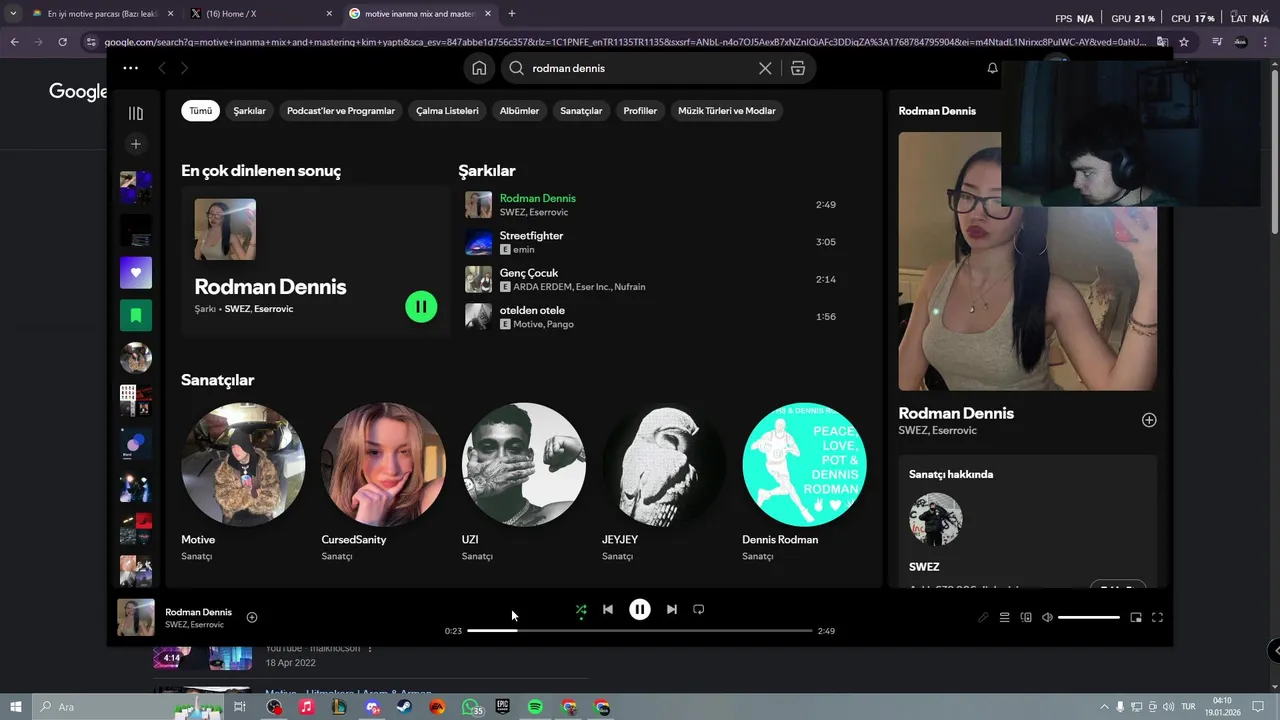1280x720 pixels.
Task: Play the otelden otele song row
Action: click(650, 316)
